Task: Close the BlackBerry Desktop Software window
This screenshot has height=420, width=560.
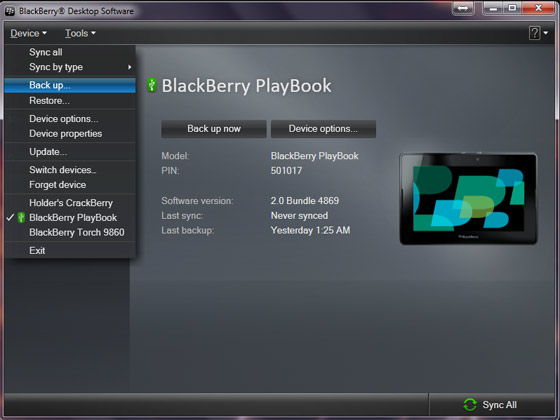Action: pos(539,8)
